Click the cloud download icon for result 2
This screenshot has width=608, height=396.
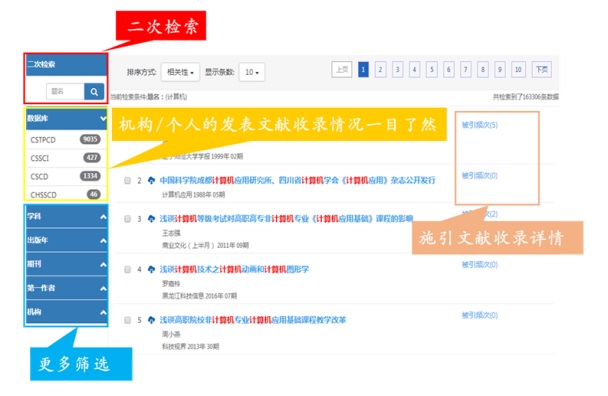151,180
